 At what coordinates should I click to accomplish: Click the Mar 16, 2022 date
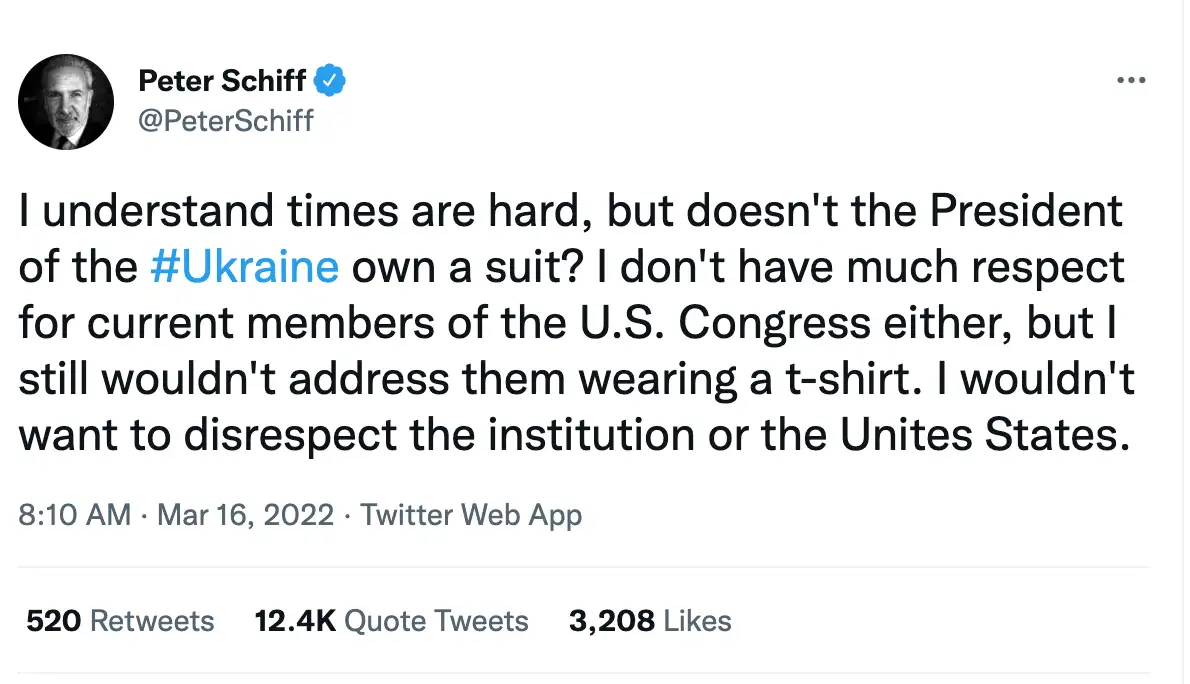(245, 515)
